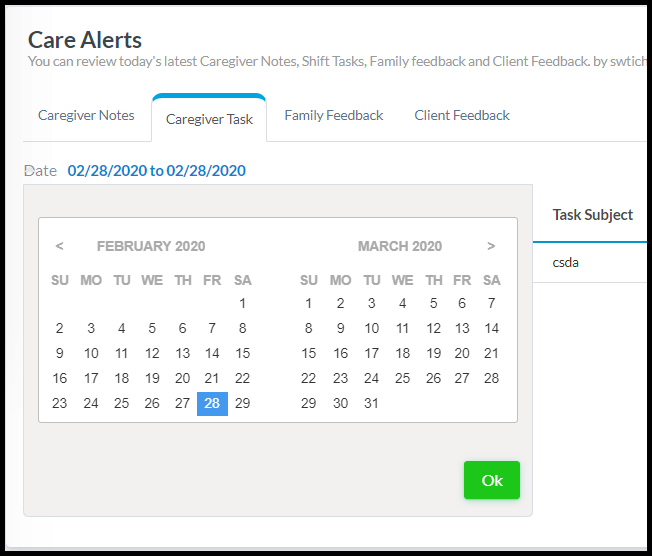The width and height of the screenshot is (652, 556).
Task: Choose February 14 in the calendar
Action: (x=212, y=354)
